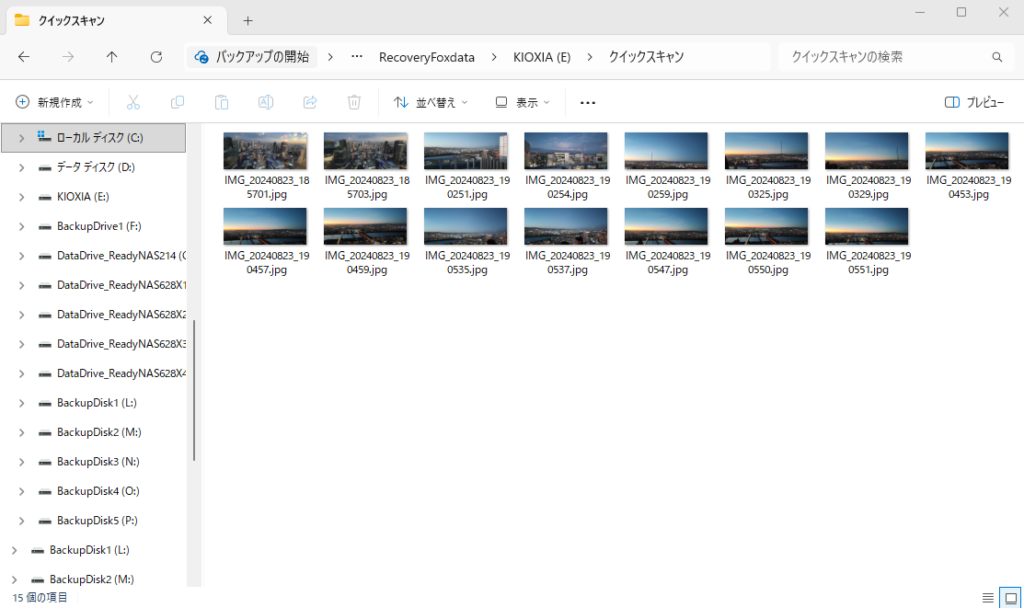Open the 新規作成 new item menu
1024x608 pixels.
pyautogui.click(x=55, y=102)
